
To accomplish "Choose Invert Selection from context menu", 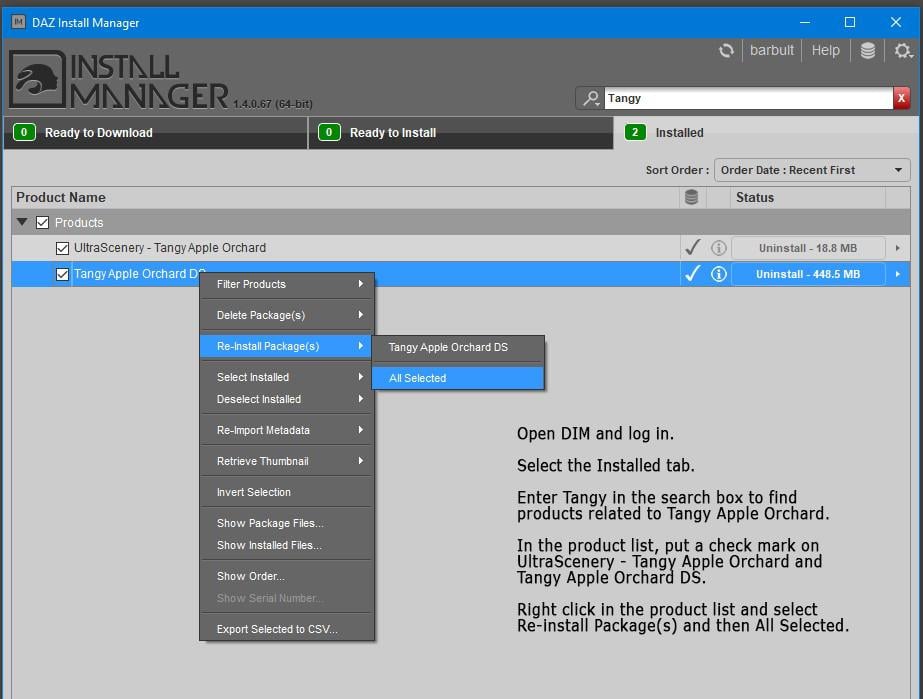I will (x=287, y=492).
